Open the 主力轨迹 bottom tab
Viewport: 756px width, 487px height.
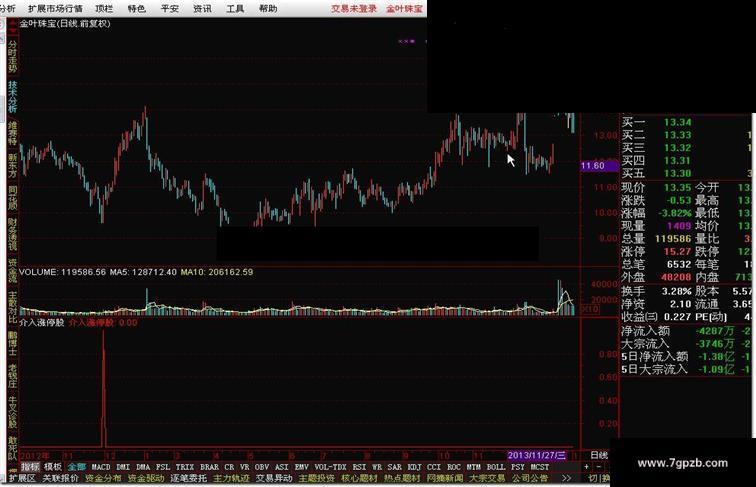point(231,478)
